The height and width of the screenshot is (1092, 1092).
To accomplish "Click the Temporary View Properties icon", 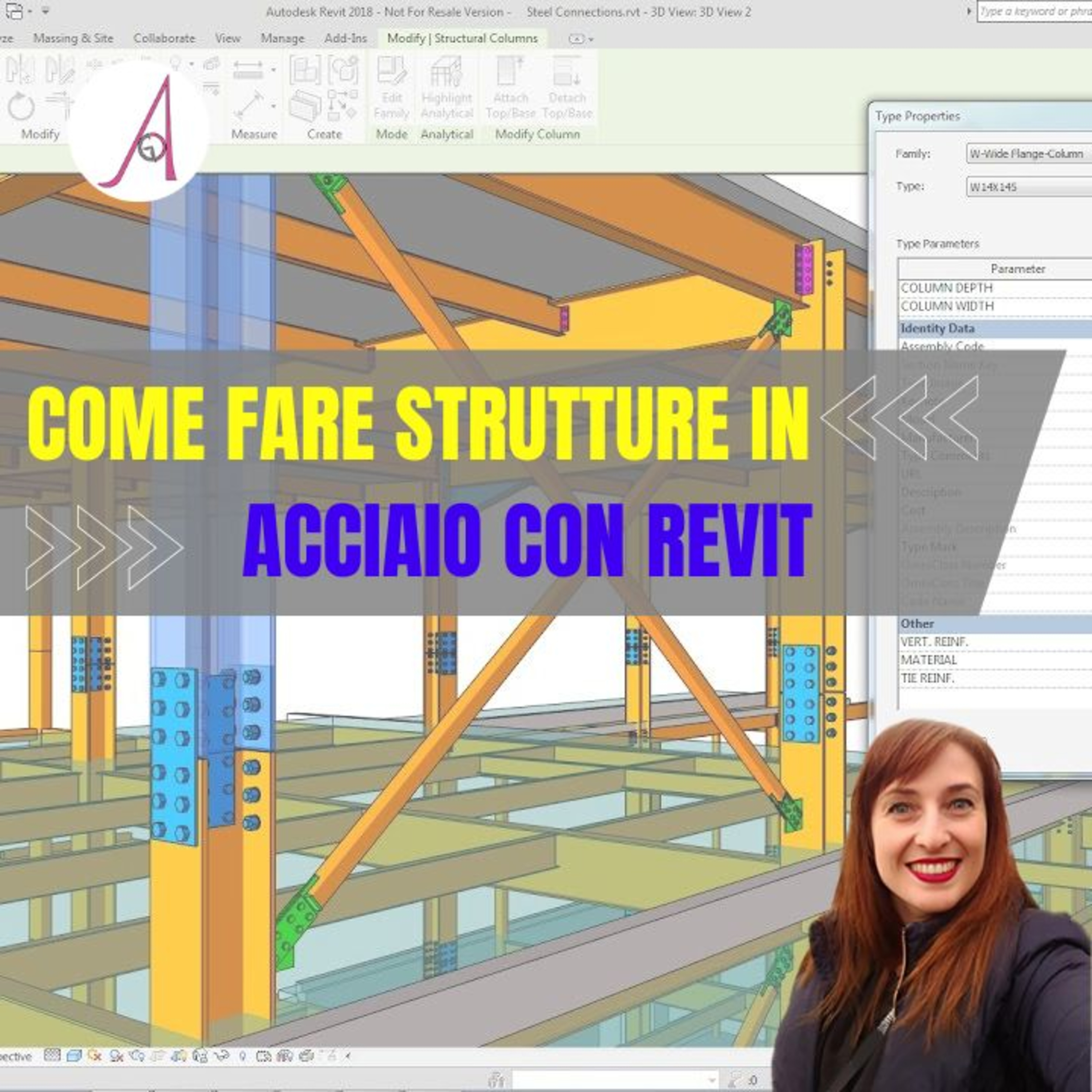I will pyautogui.click(x=264, y=1056).
